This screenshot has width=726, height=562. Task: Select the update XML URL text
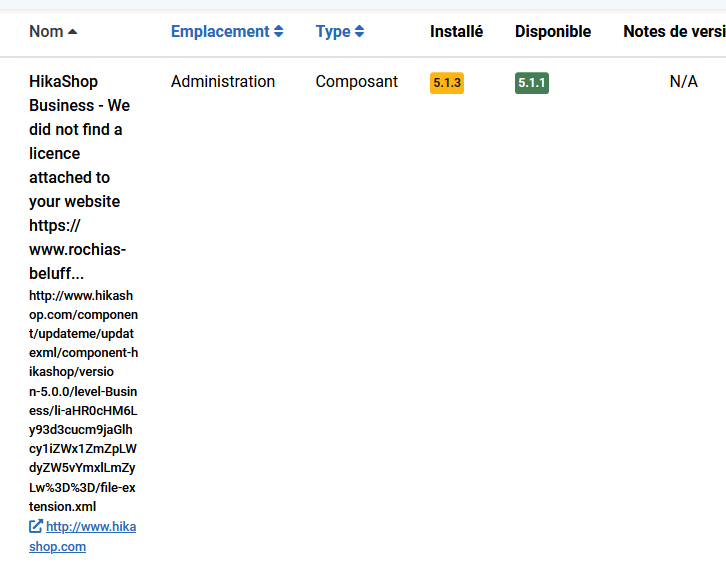[83, 401]
